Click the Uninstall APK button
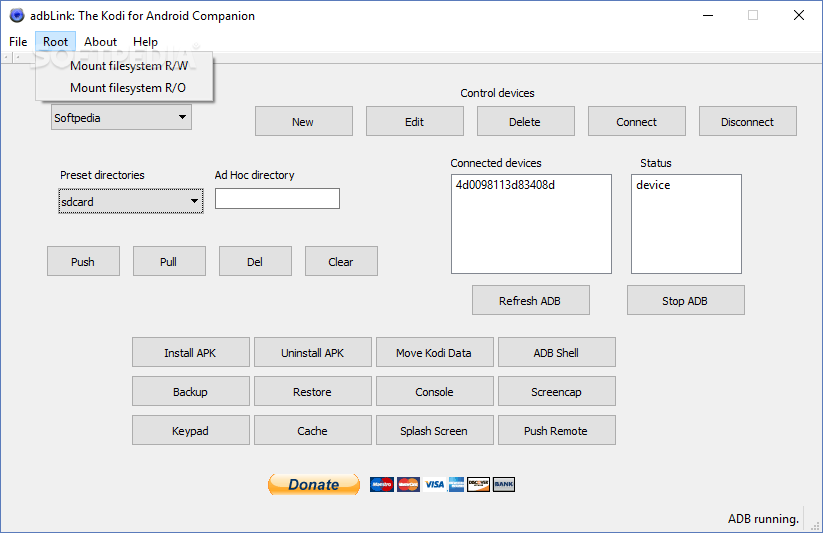This screenshot has width=823, height=533. pos(313,352)
